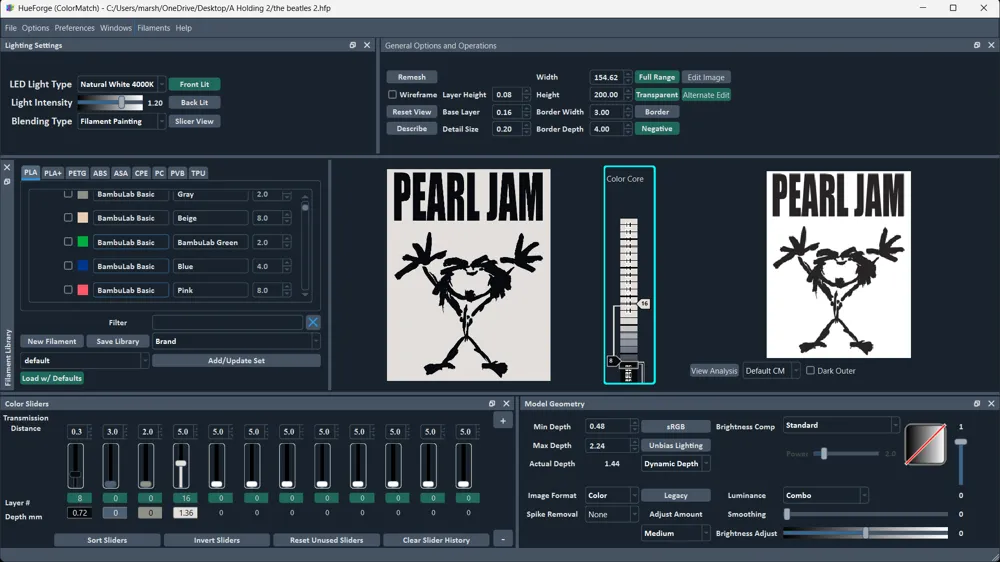The width and height of the screenshot is (1000, 562).
Task: Check the Gray filament checkbox
Action: click(x=68, y=194)
